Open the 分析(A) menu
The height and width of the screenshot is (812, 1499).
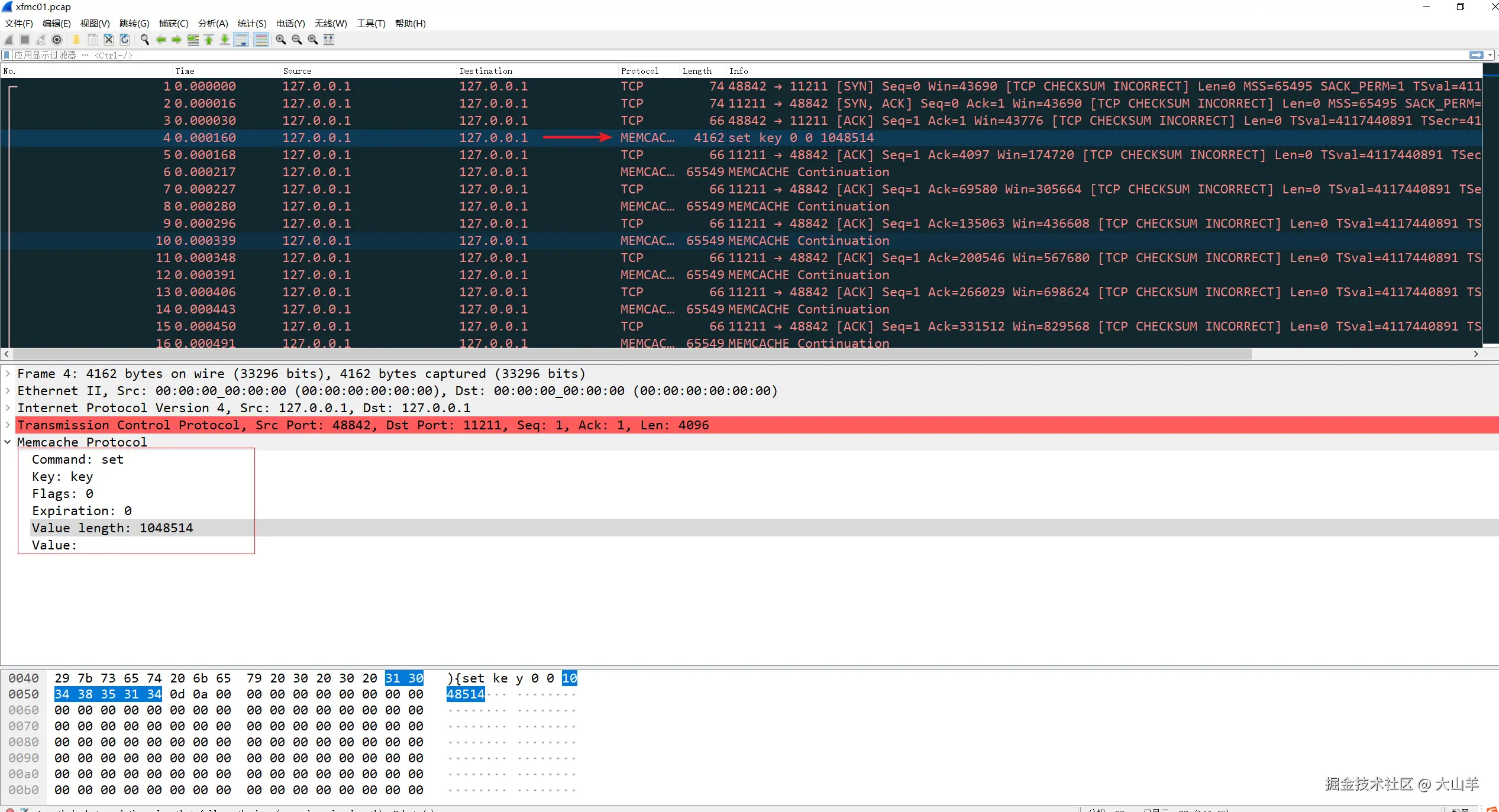point(212,24)
